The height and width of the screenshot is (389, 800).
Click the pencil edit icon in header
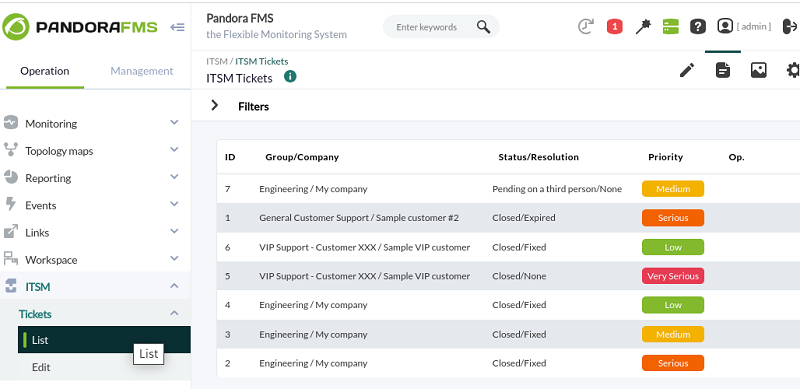(x=687, y=70)
